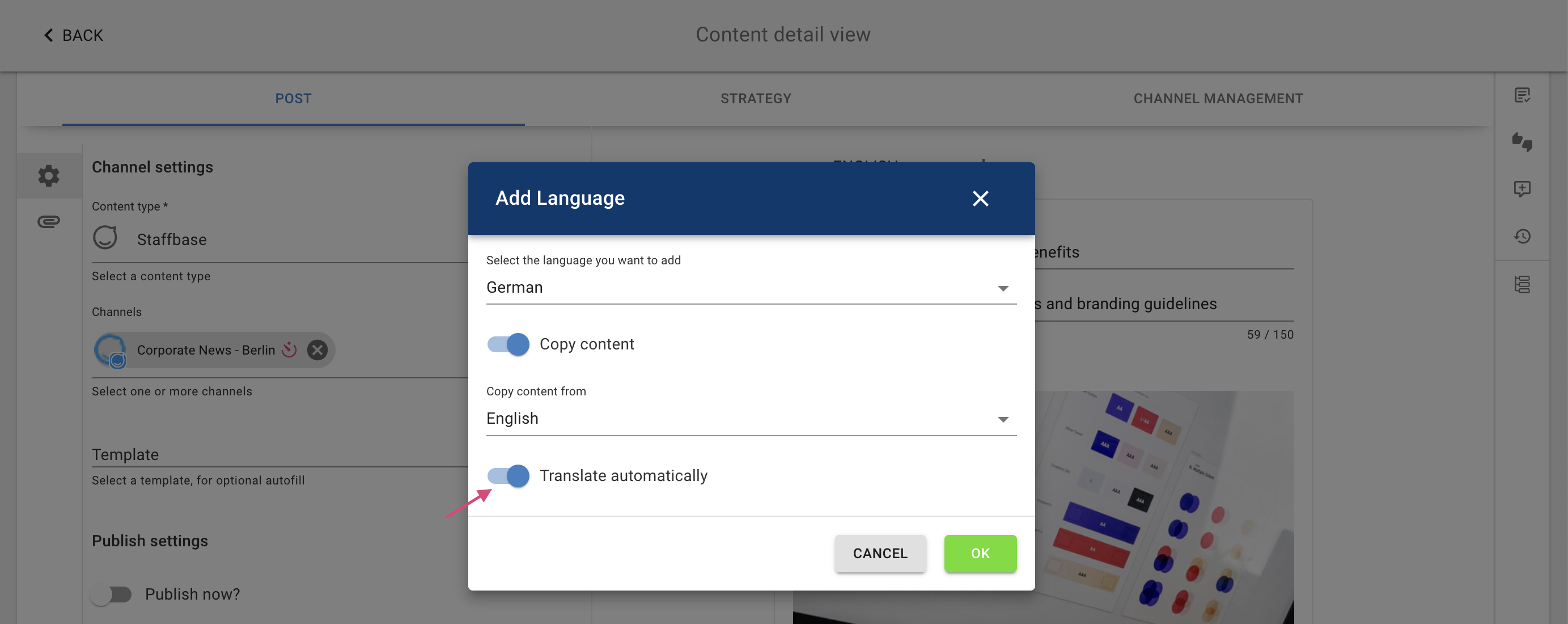Click the Add Language dialog title
This screenshot has width=1568, height=624.
(x=560, y=198)
